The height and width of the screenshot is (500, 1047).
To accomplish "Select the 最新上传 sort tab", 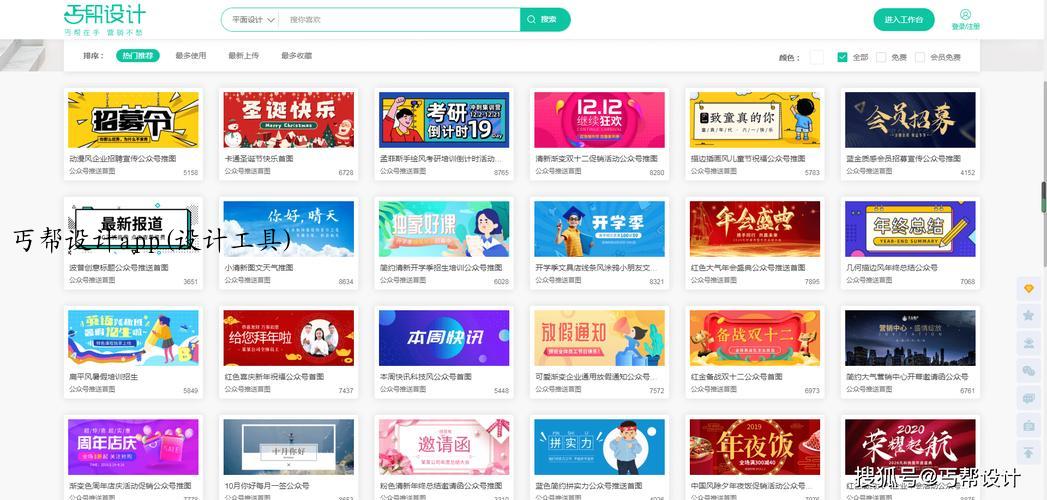I will click(x=243, y=55).
